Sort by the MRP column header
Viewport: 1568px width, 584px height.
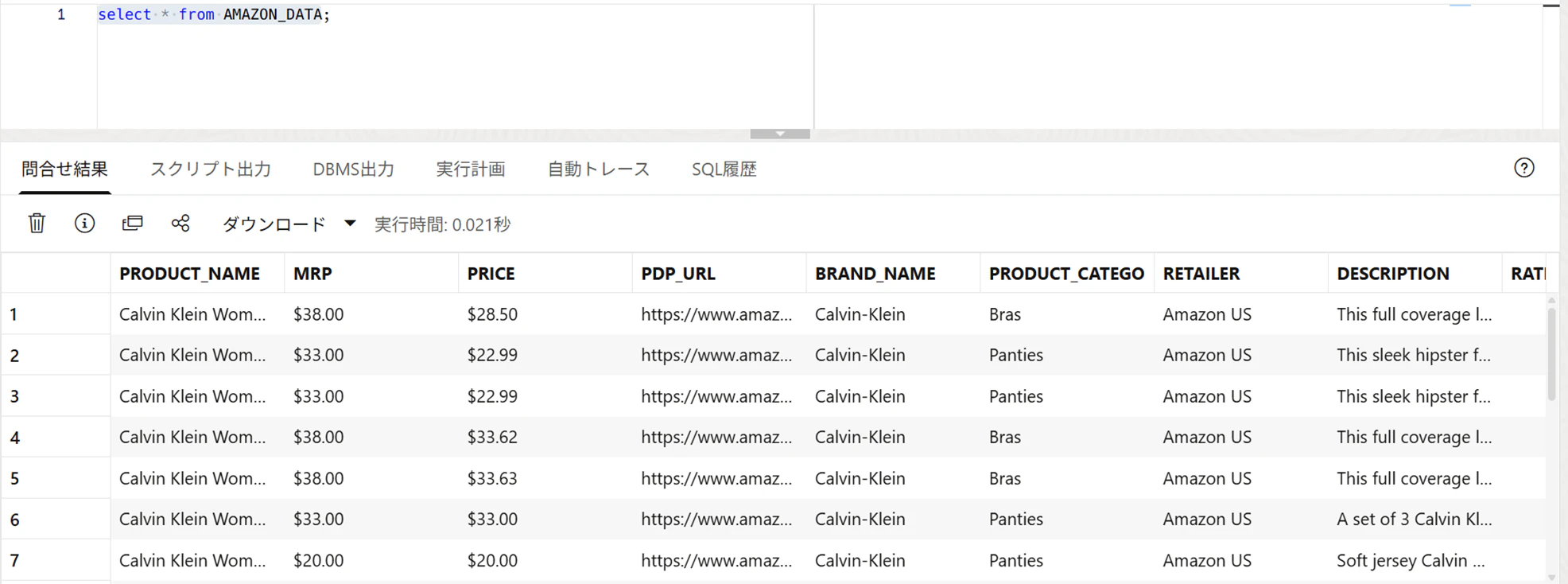pos(371,274)
